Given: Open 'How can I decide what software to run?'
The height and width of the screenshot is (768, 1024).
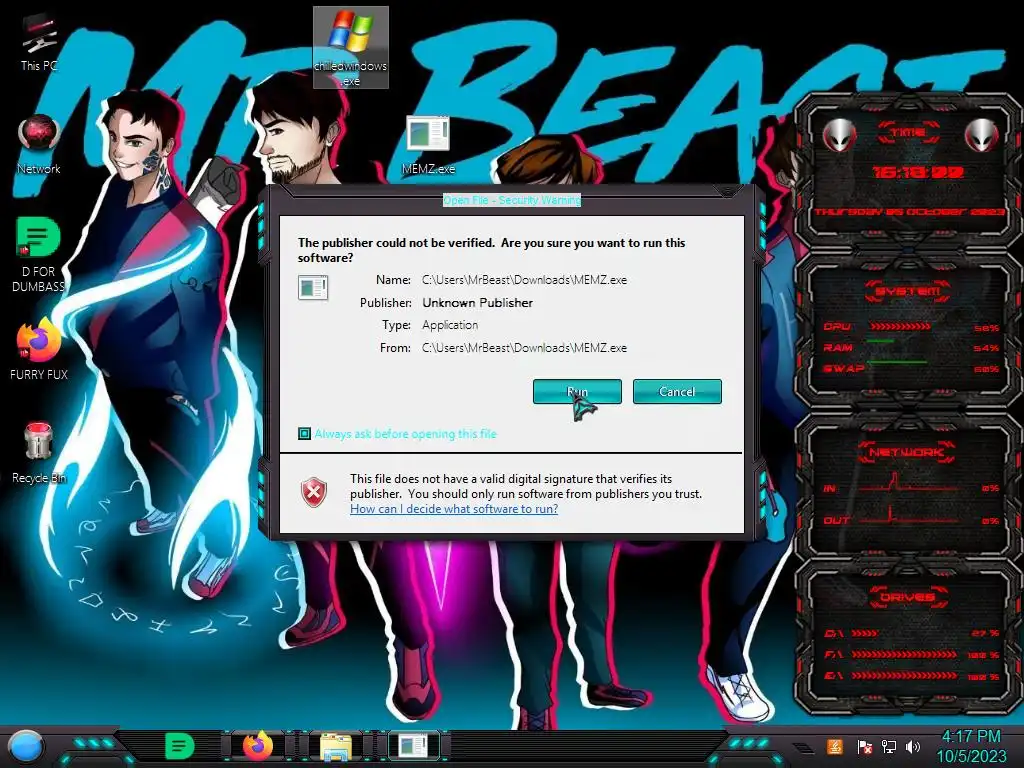Looking at the screenshot, I should point(454,509).
